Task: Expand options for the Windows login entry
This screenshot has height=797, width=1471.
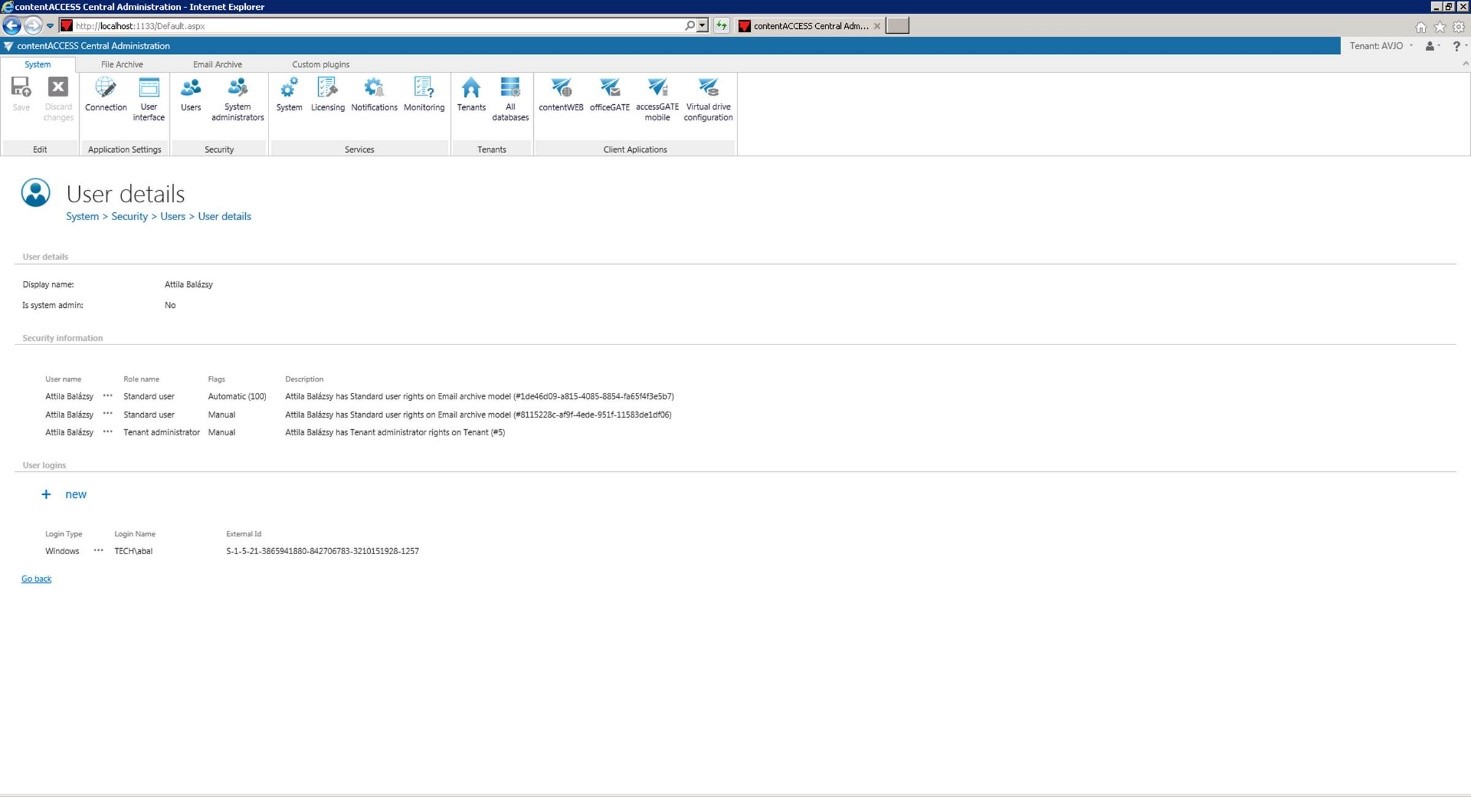Action: [98, 550]
